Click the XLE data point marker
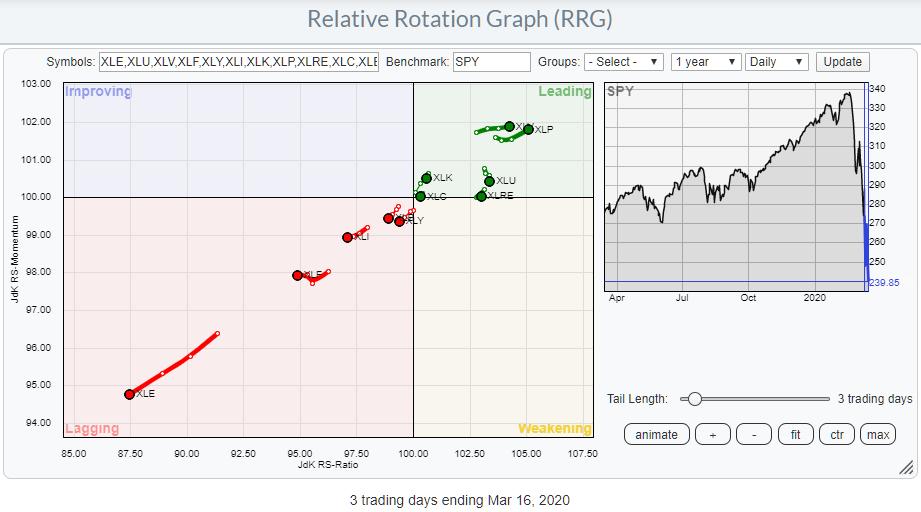The width and height of the screenshot is (921, 512). point(129,394)
